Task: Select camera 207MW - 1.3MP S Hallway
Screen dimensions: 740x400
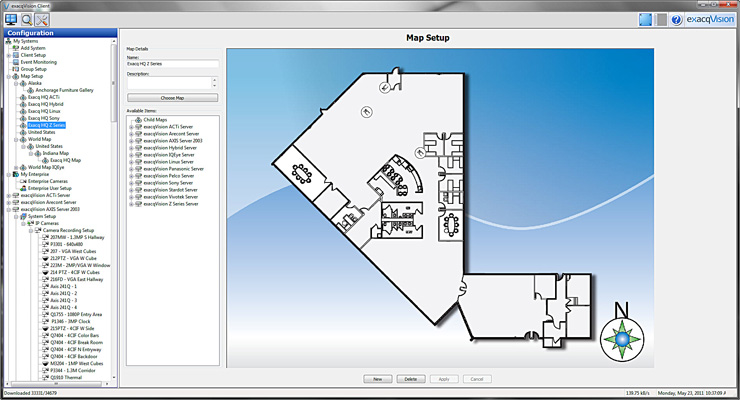Action: pos(77,237)
